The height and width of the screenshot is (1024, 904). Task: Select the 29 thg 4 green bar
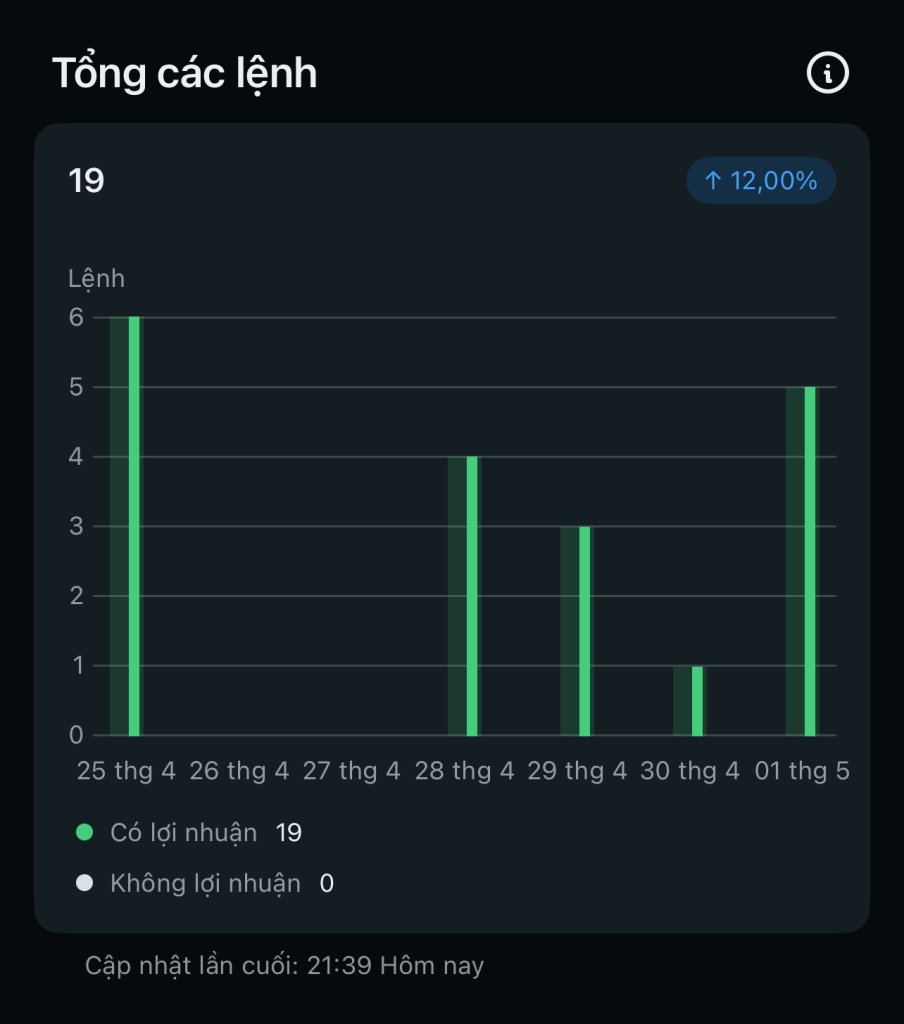[x=585, y=631]
